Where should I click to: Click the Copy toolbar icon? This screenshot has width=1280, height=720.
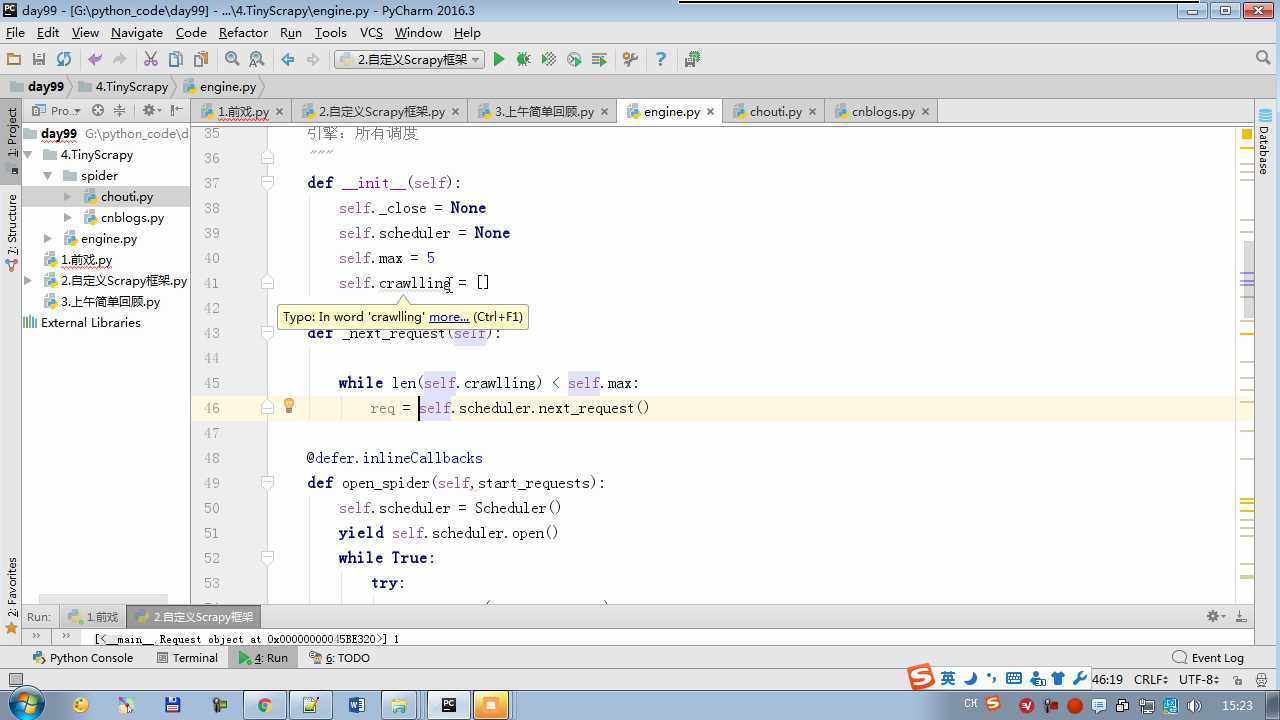[176, 60]
